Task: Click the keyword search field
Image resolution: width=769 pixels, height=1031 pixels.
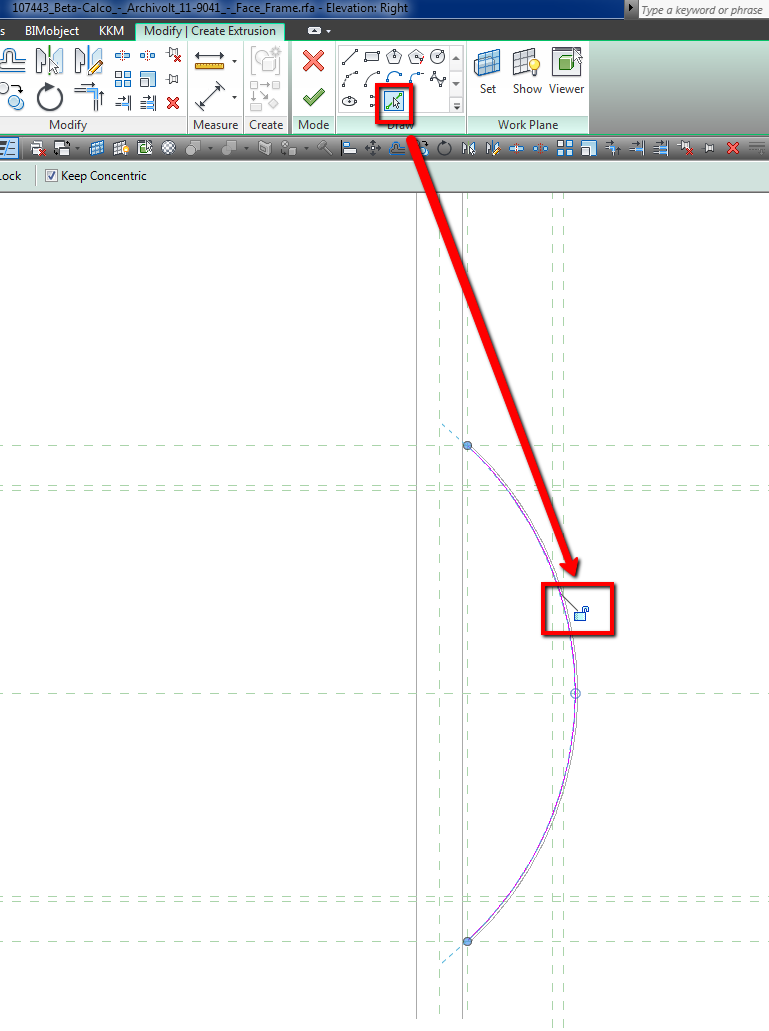Action: [x=703, y=10]
